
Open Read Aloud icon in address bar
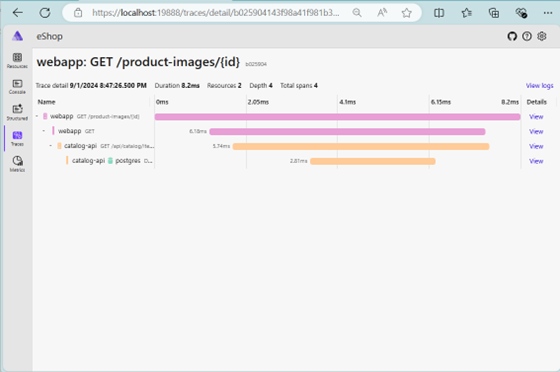coord(382,13)
